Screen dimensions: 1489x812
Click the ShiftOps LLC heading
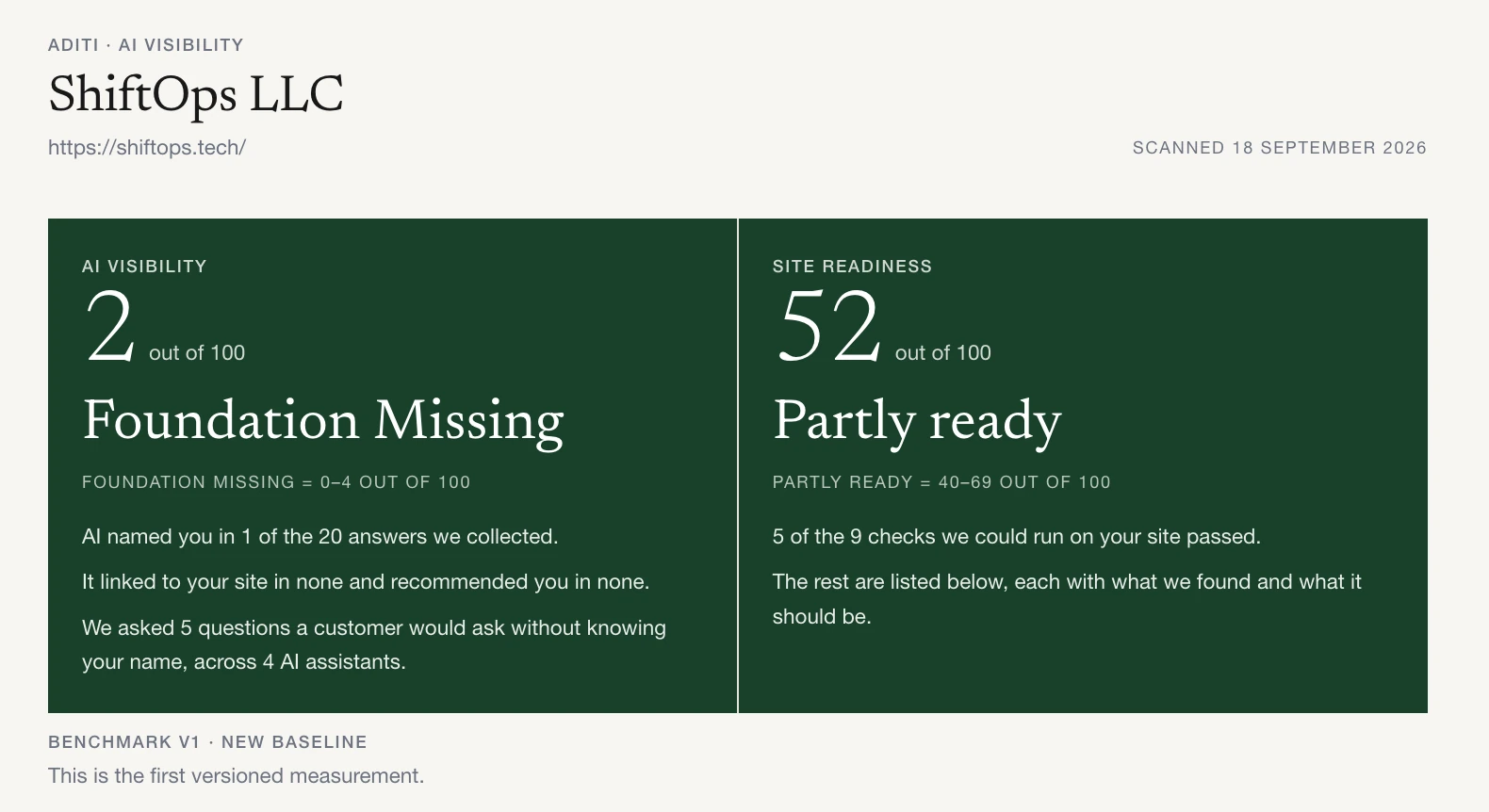click(x=196, y=94)
